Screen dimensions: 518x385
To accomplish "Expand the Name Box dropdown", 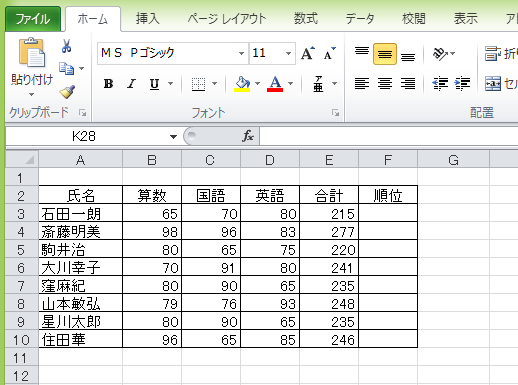I will tap(173, 136).
